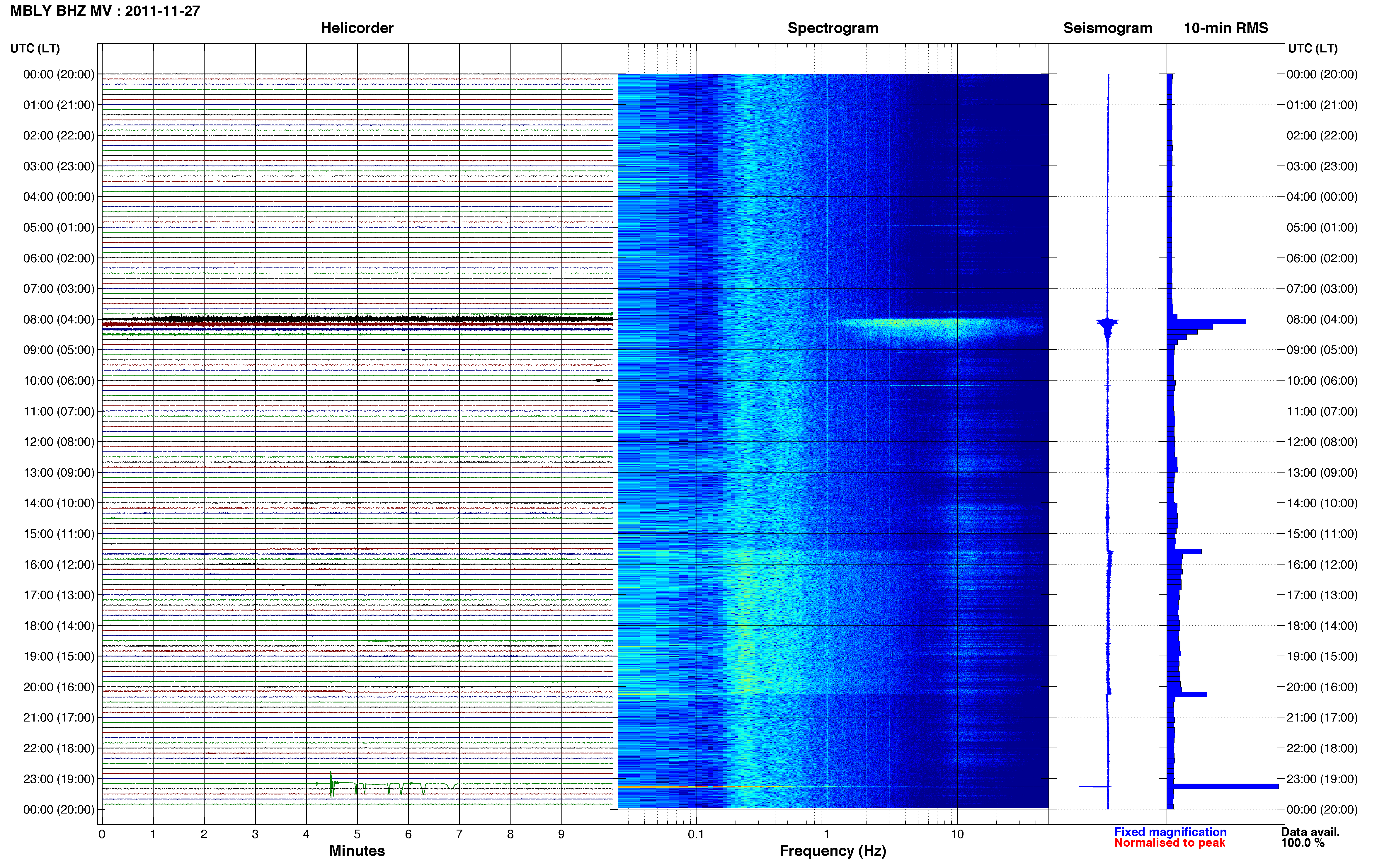The image size is (1389, 868).
Task: Click left time label '02:00 (22:00)'
Action: [59, 135]
